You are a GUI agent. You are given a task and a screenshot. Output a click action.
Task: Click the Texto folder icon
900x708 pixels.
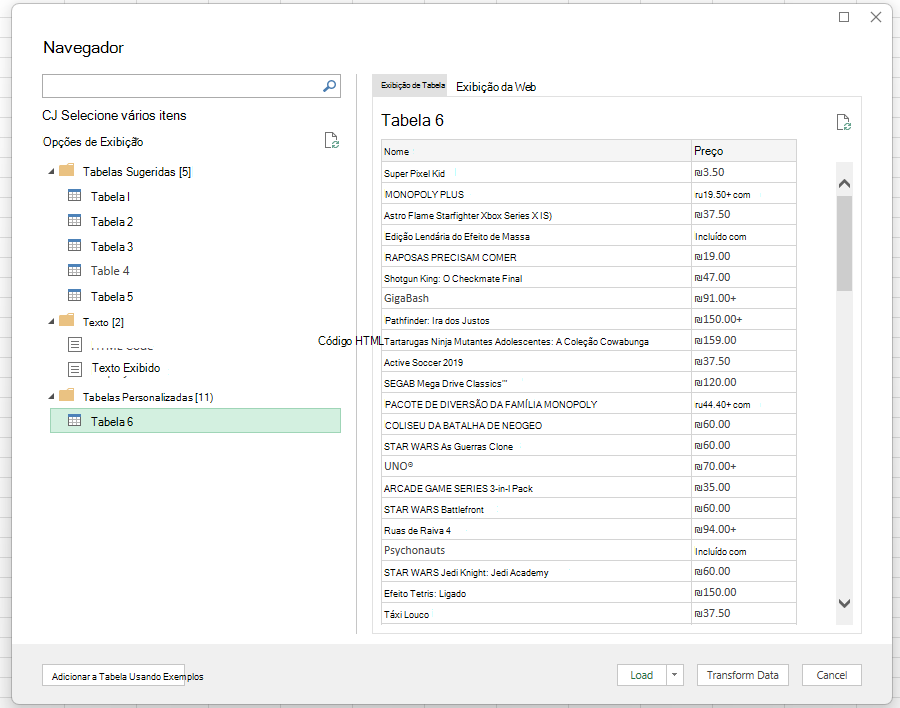pos(67,320)
